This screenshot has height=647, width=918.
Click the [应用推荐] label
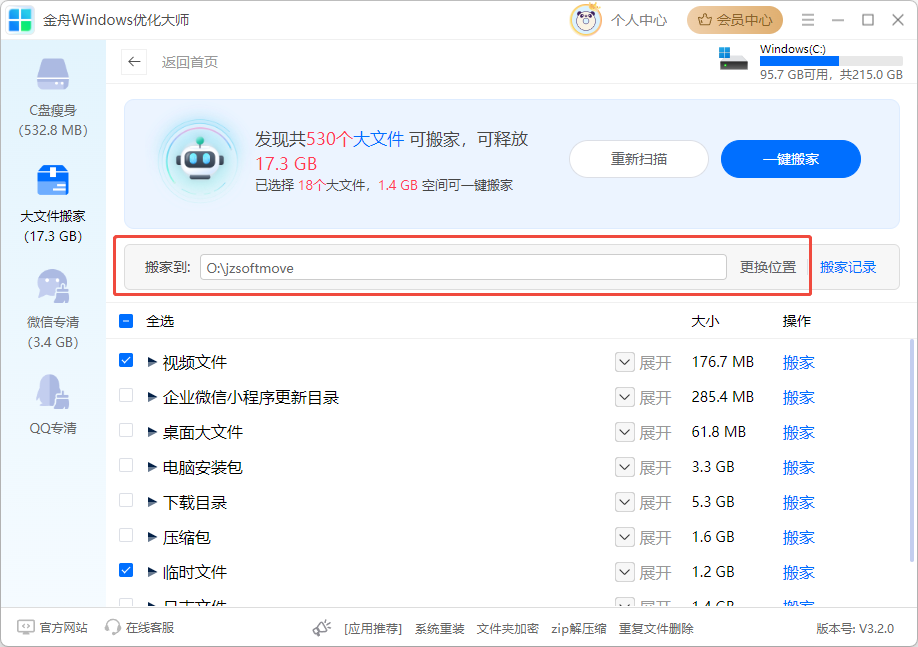click(x=373, y=629)
